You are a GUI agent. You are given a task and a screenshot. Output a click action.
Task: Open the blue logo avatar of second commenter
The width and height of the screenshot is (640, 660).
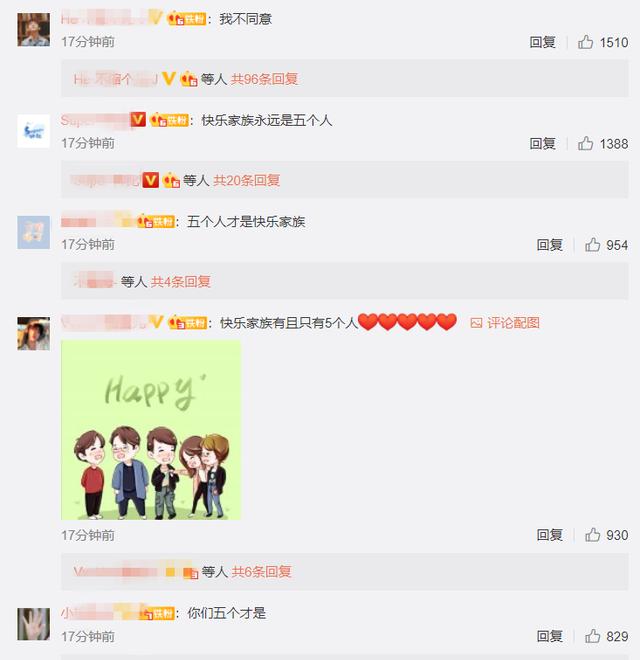pyautogui.click(x=34, y=131)
